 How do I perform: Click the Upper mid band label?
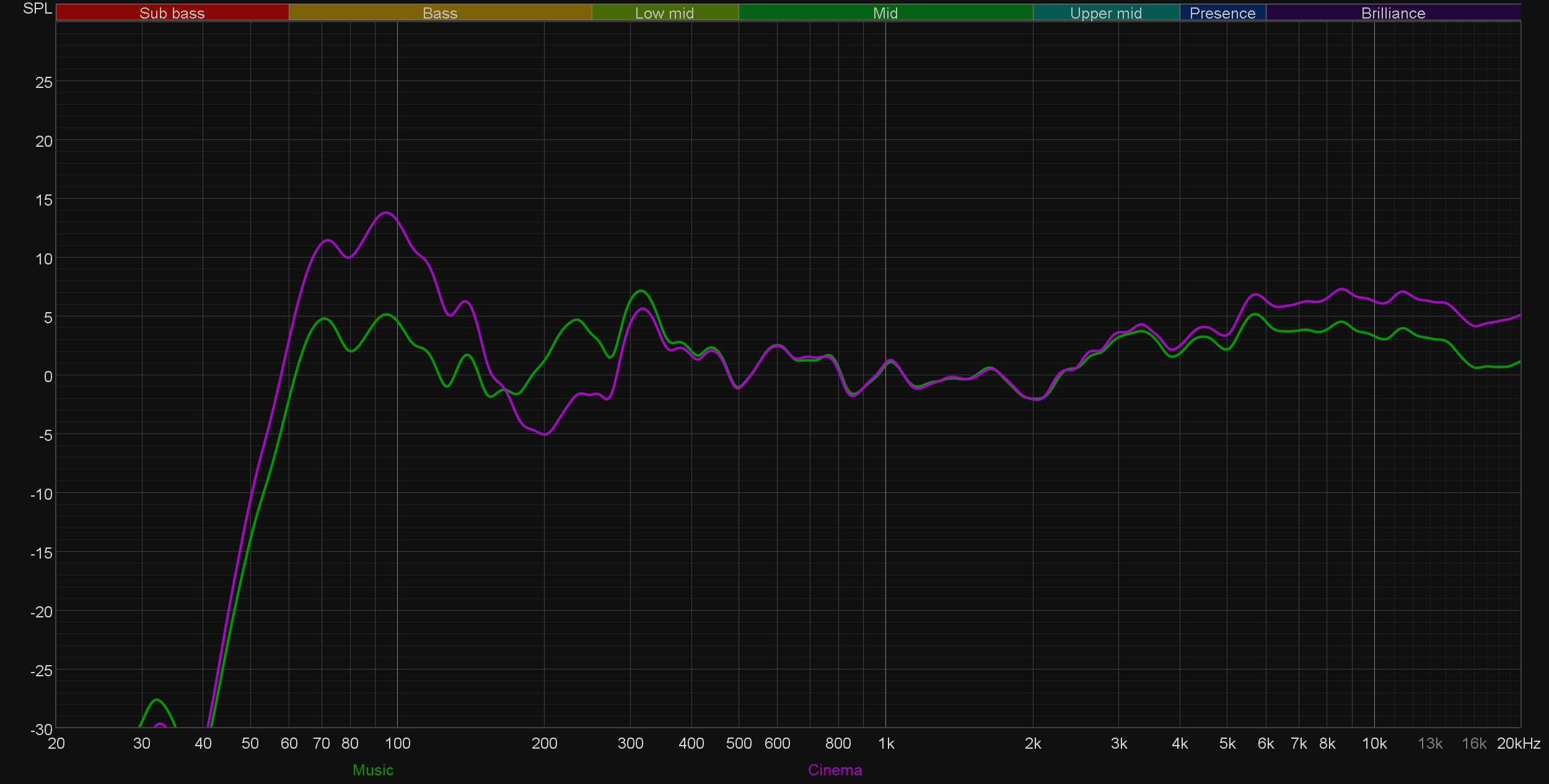[x=1105, y=13]
